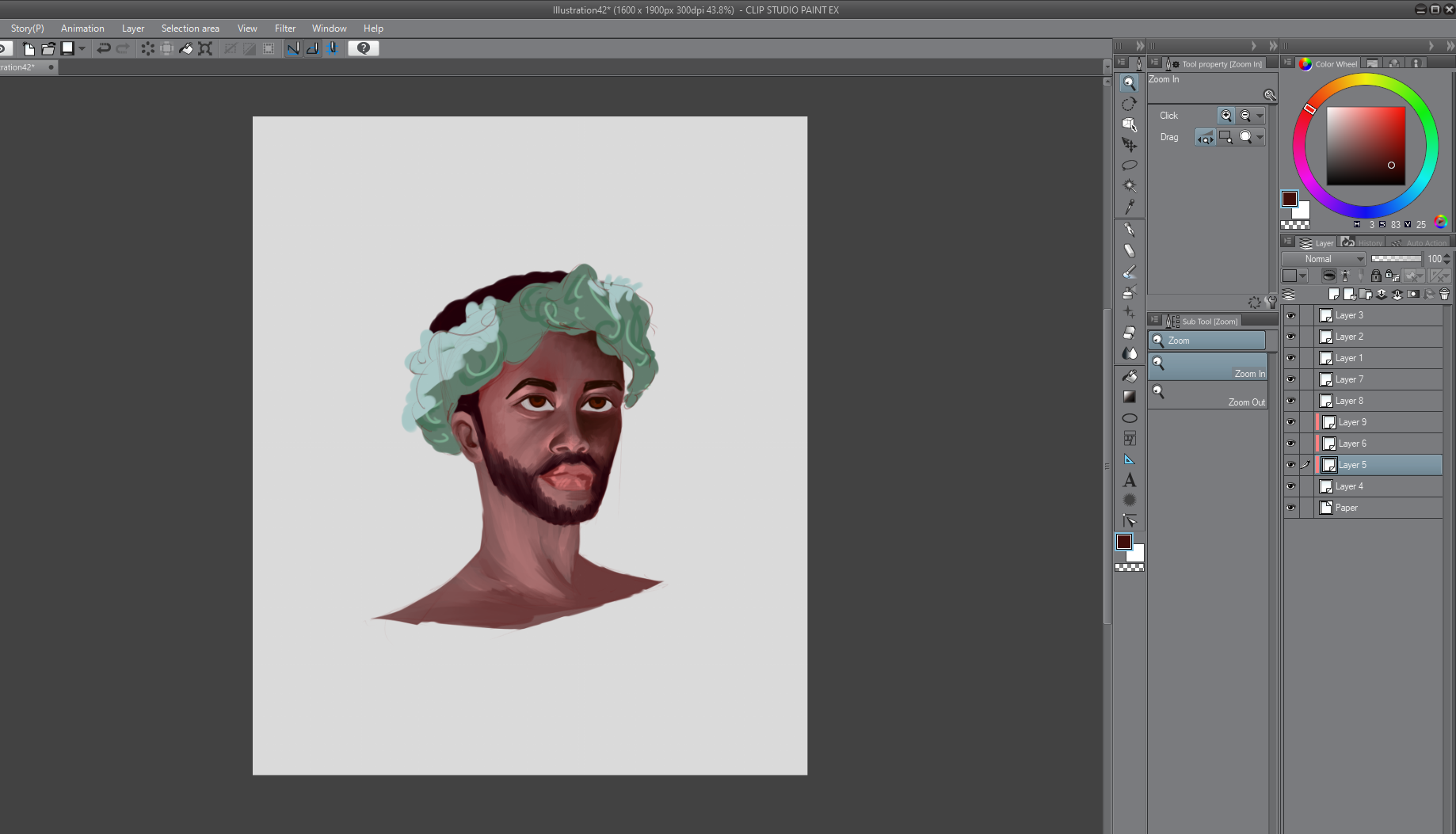Select the Text tool

[1129, 480]
